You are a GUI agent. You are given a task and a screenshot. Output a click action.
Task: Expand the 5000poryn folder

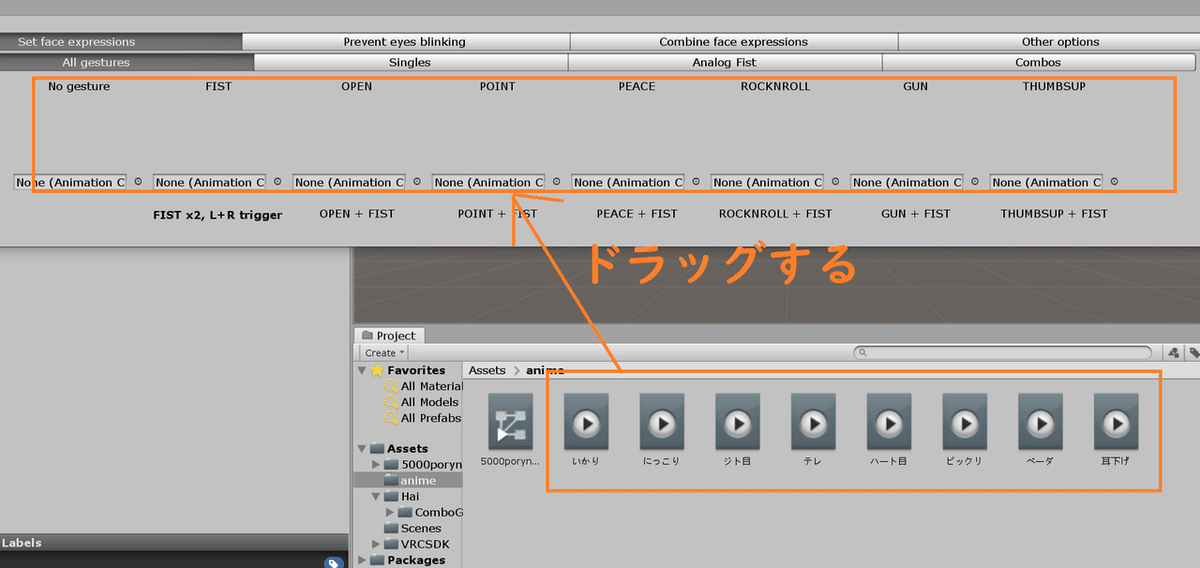tap(376, 464)
